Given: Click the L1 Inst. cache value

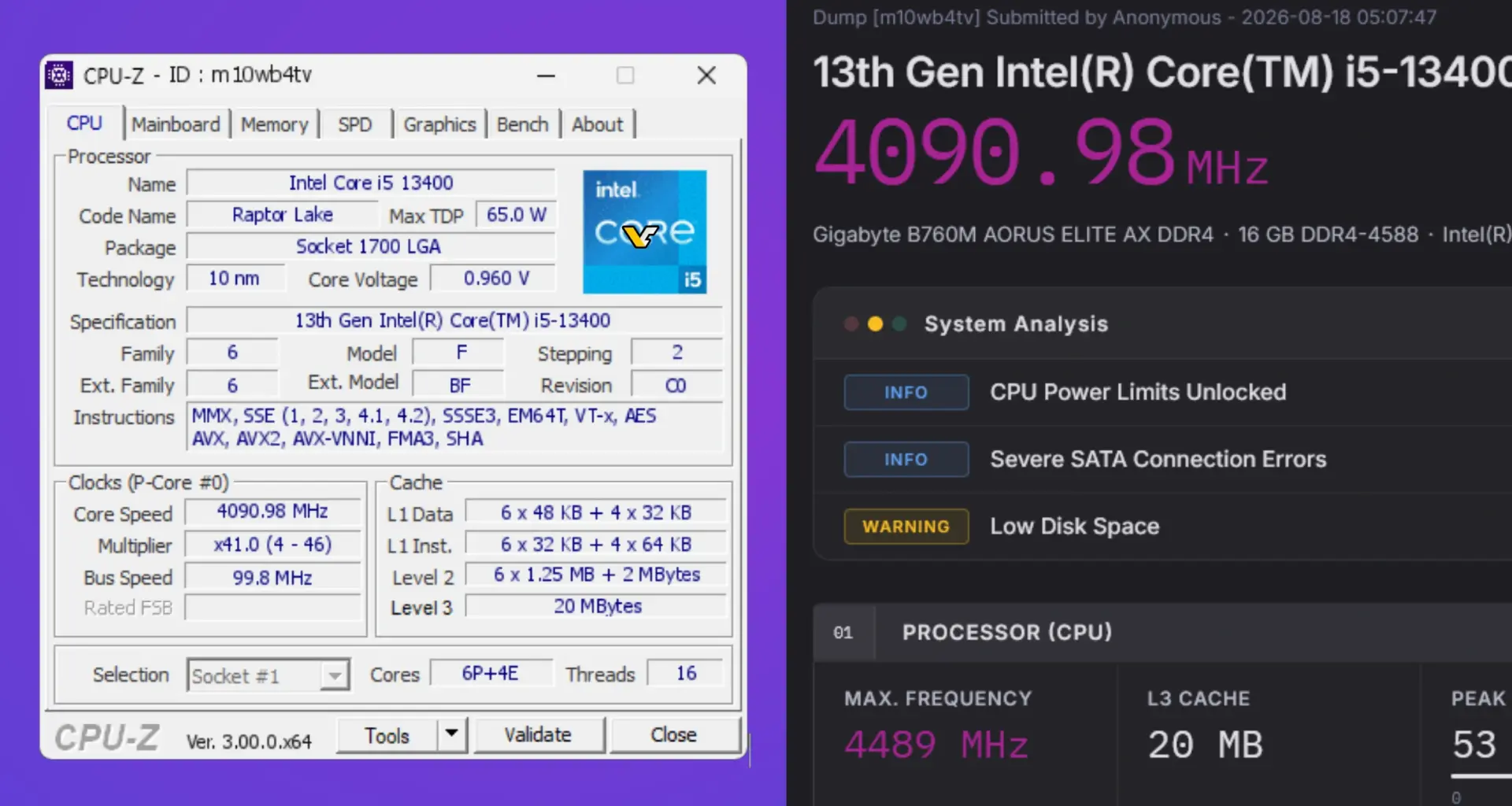Looking at the screenshot, I should coord(596,545).
